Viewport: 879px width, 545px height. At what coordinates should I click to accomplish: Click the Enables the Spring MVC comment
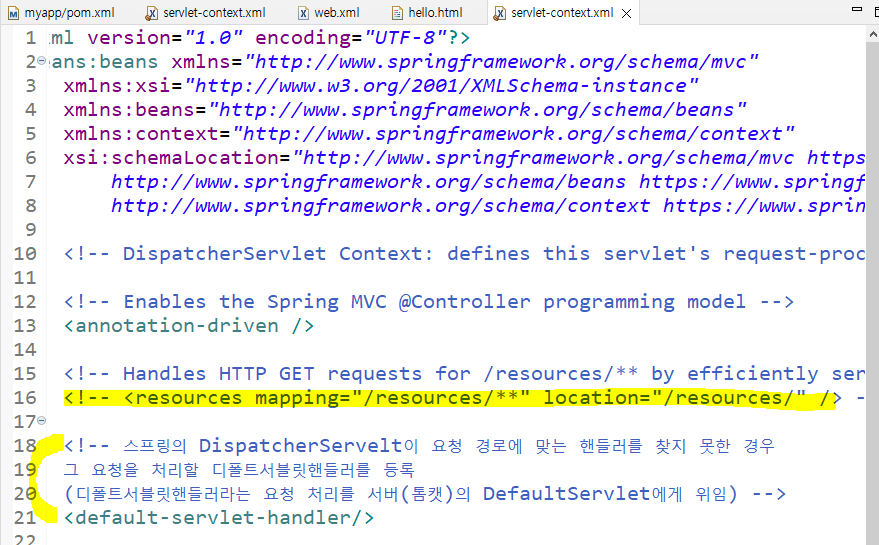click(x=429, y=302)
